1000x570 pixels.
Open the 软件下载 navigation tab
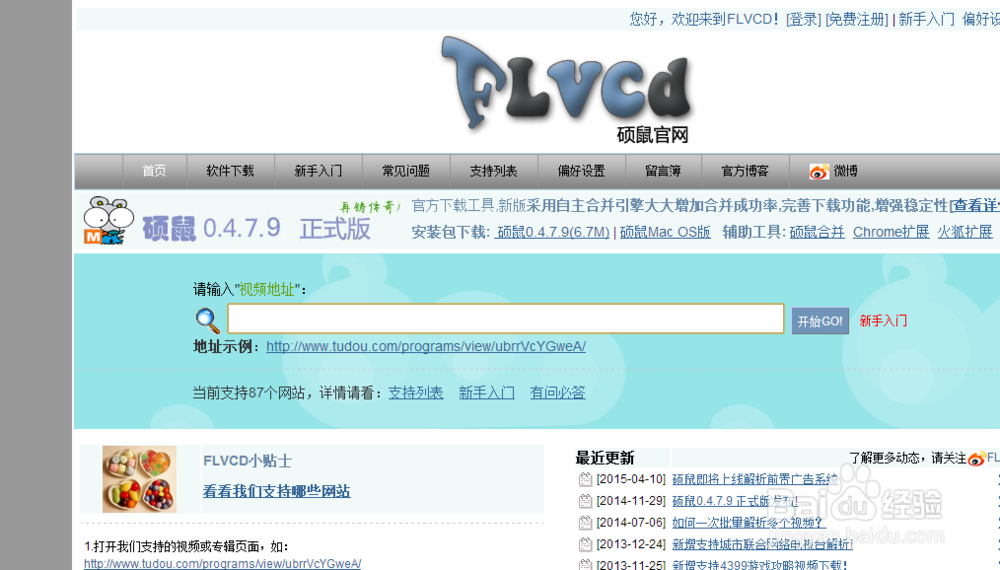click(230, 171)
